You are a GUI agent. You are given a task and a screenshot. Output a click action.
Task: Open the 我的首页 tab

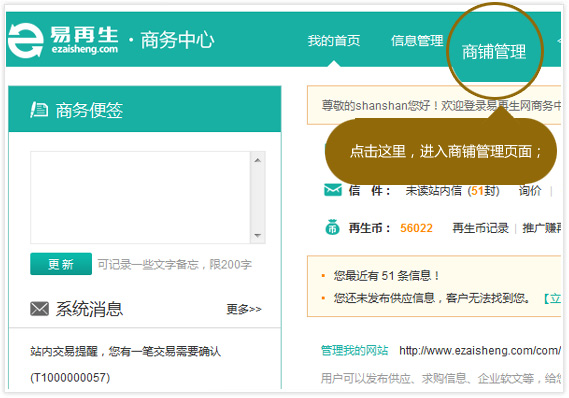click(334, 41)
